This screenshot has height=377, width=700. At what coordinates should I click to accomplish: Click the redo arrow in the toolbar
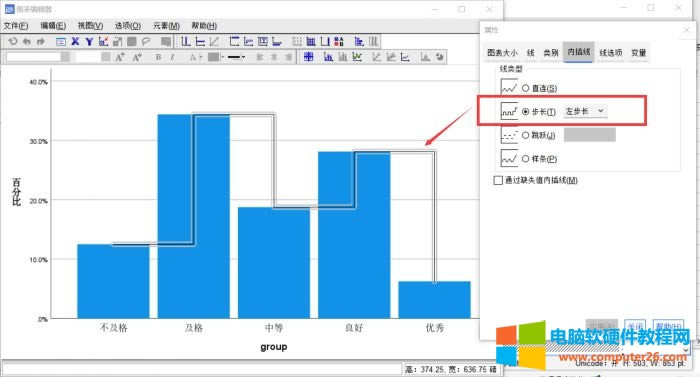[41, 42]
